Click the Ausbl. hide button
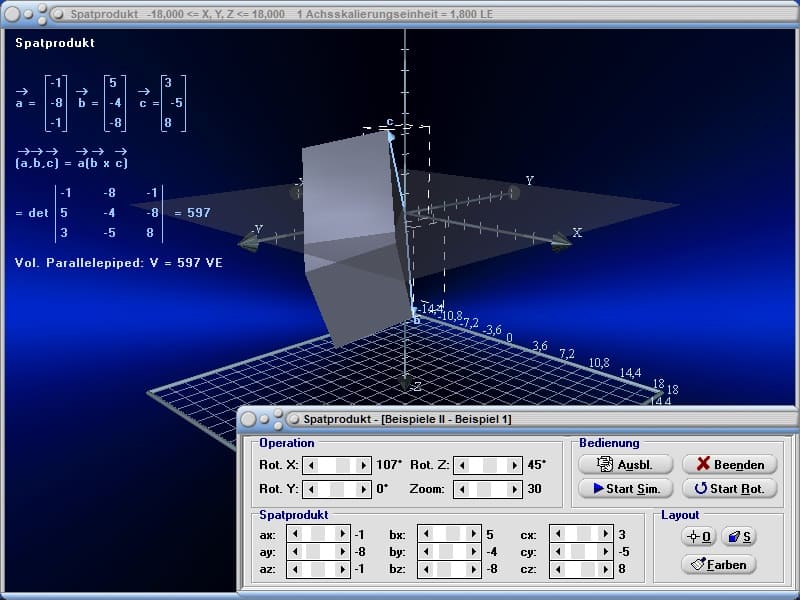 [625, 464]
